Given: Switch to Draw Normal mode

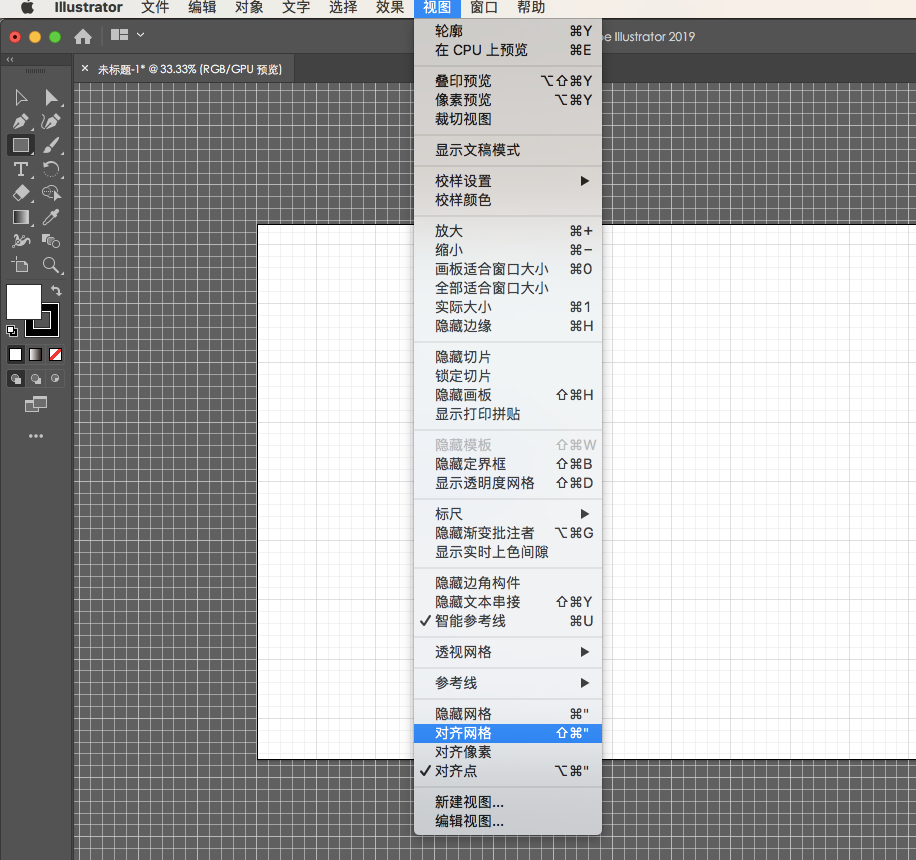Looking at the screenshot, I should (x=16, y=379).
